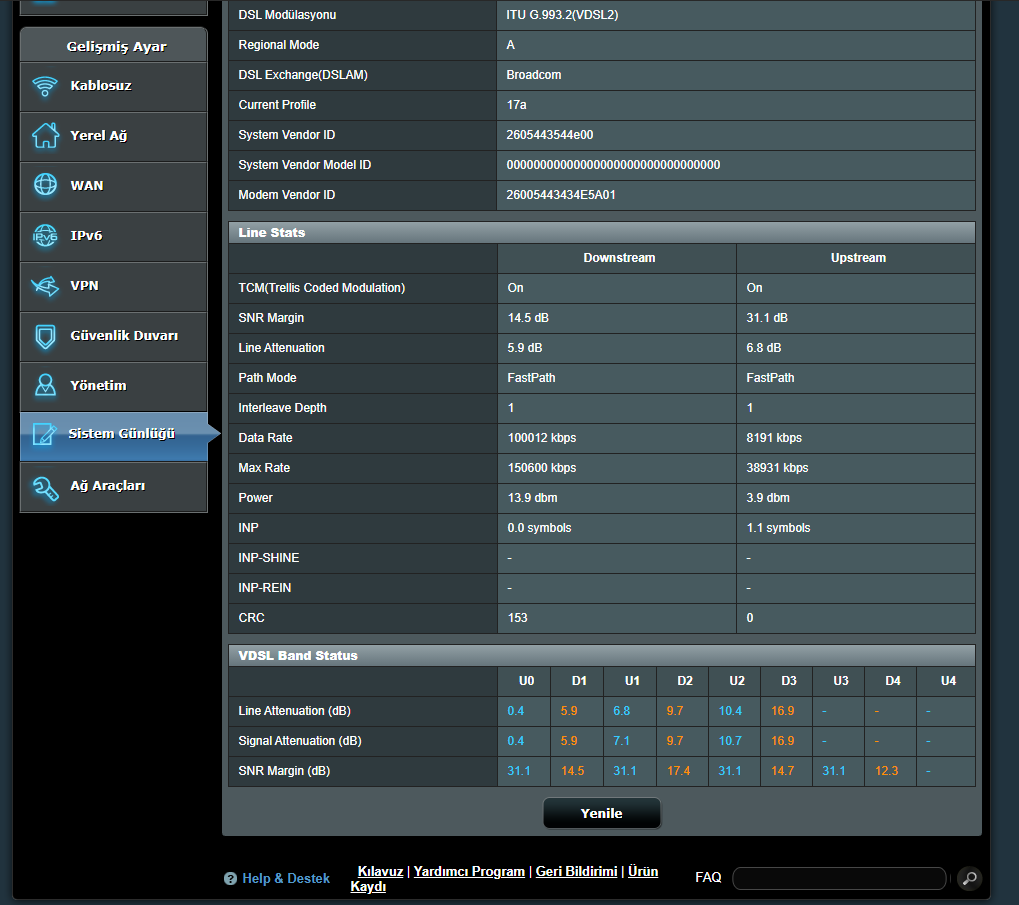Image resolution: width=1019 pixels, height=905 pixels.
Task: Click the Downstream column header
Action: pos(619,258)
